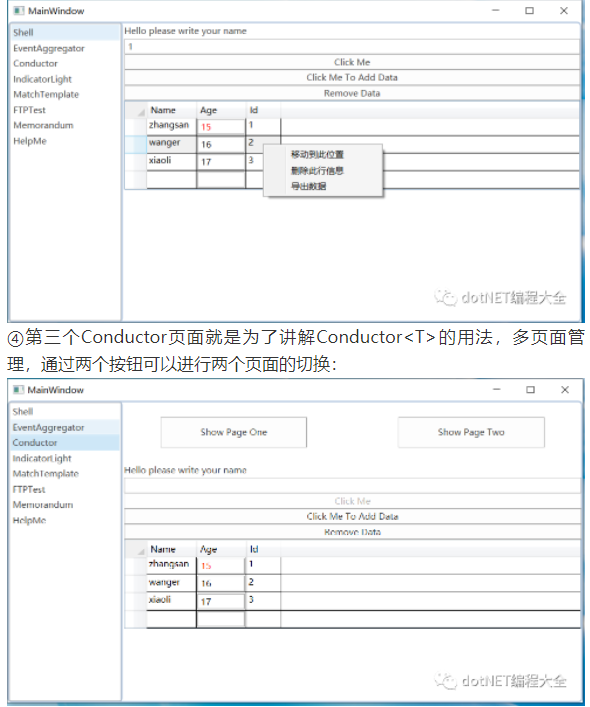The height and width of the screenshot is (707, 590).
Task: Sort by Name column header in top window
Action: (171, 110)
